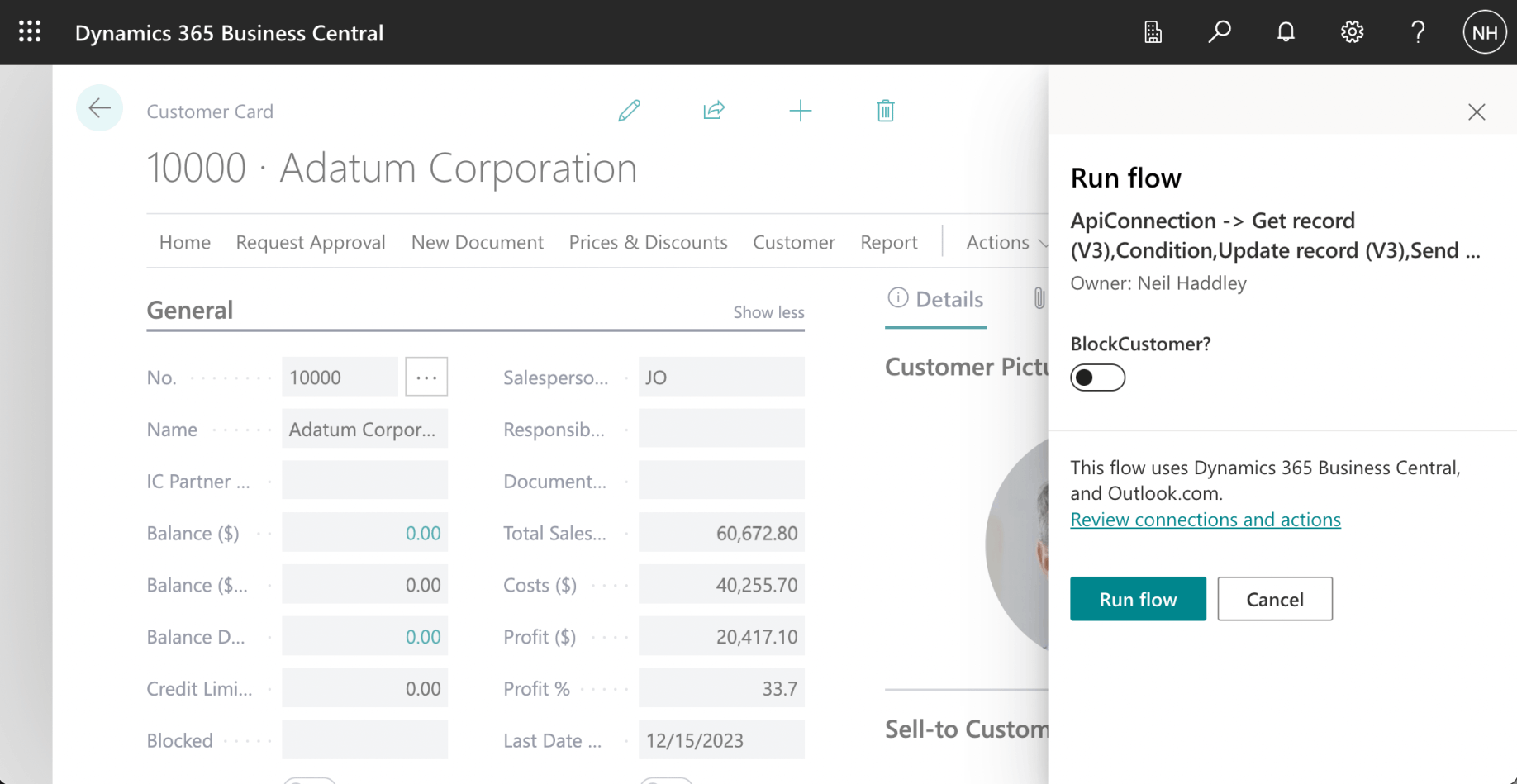Click the company/environment building icon
Image resolution: width=1517 pixels, height=784 pixels.
point(1153,32)
